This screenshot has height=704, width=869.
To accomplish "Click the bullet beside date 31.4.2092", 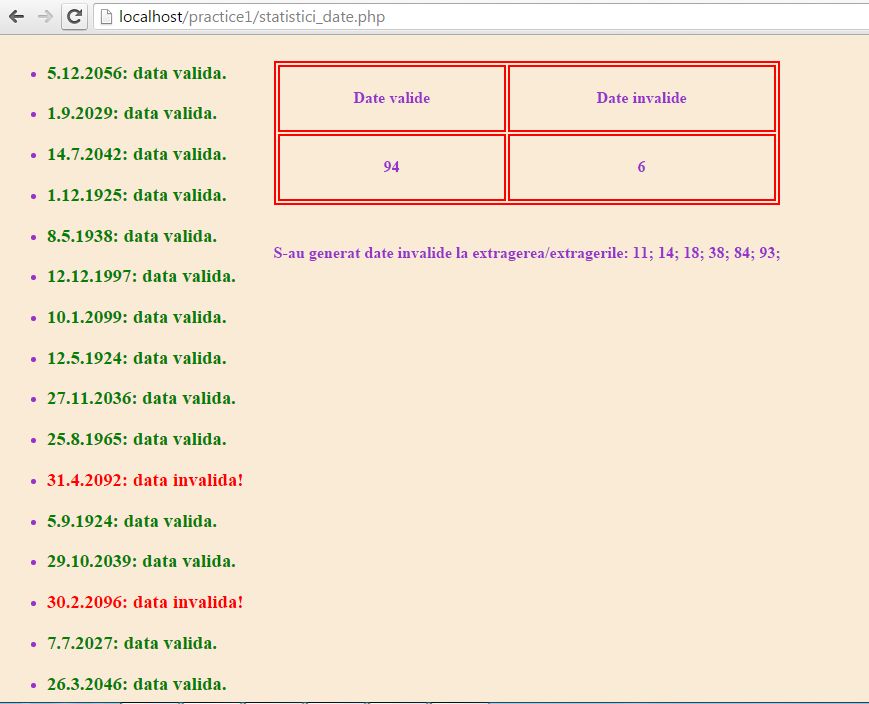I will tap(33, 480).
